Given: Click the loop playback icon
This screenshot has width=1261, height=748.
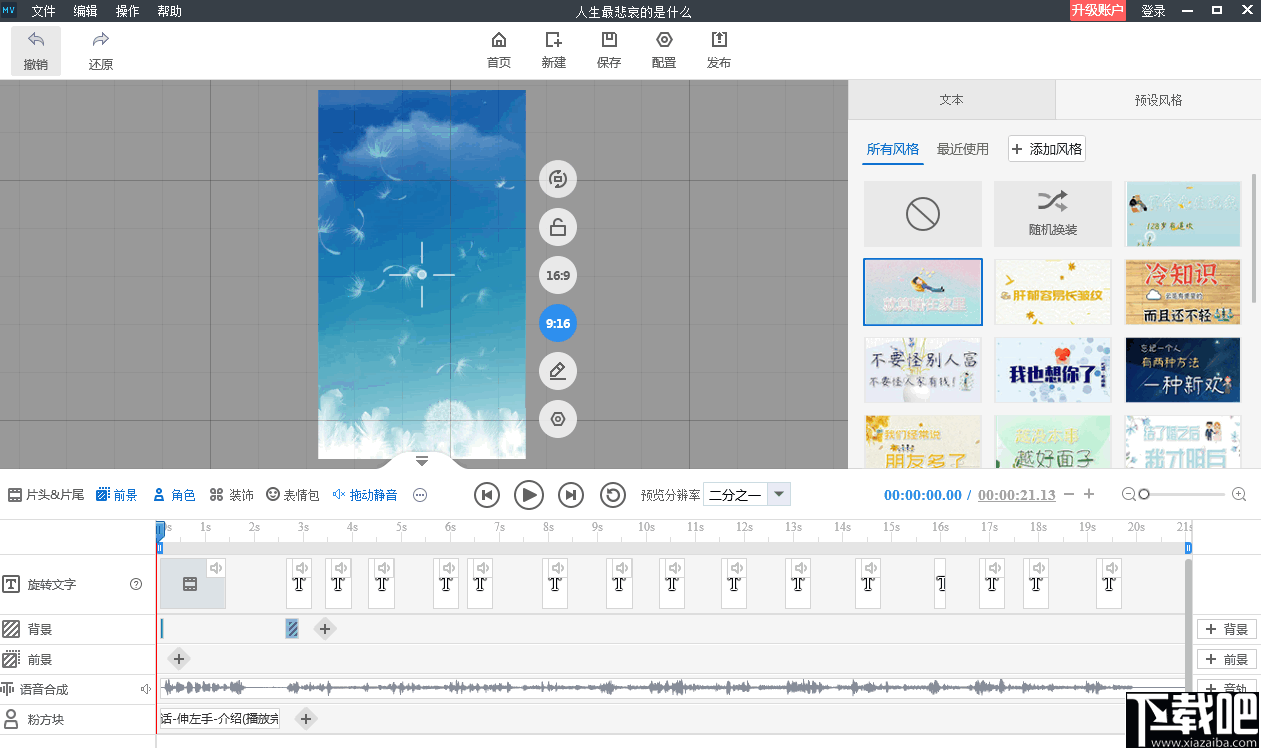Looking at the screenshot, I should coord(612,495).
